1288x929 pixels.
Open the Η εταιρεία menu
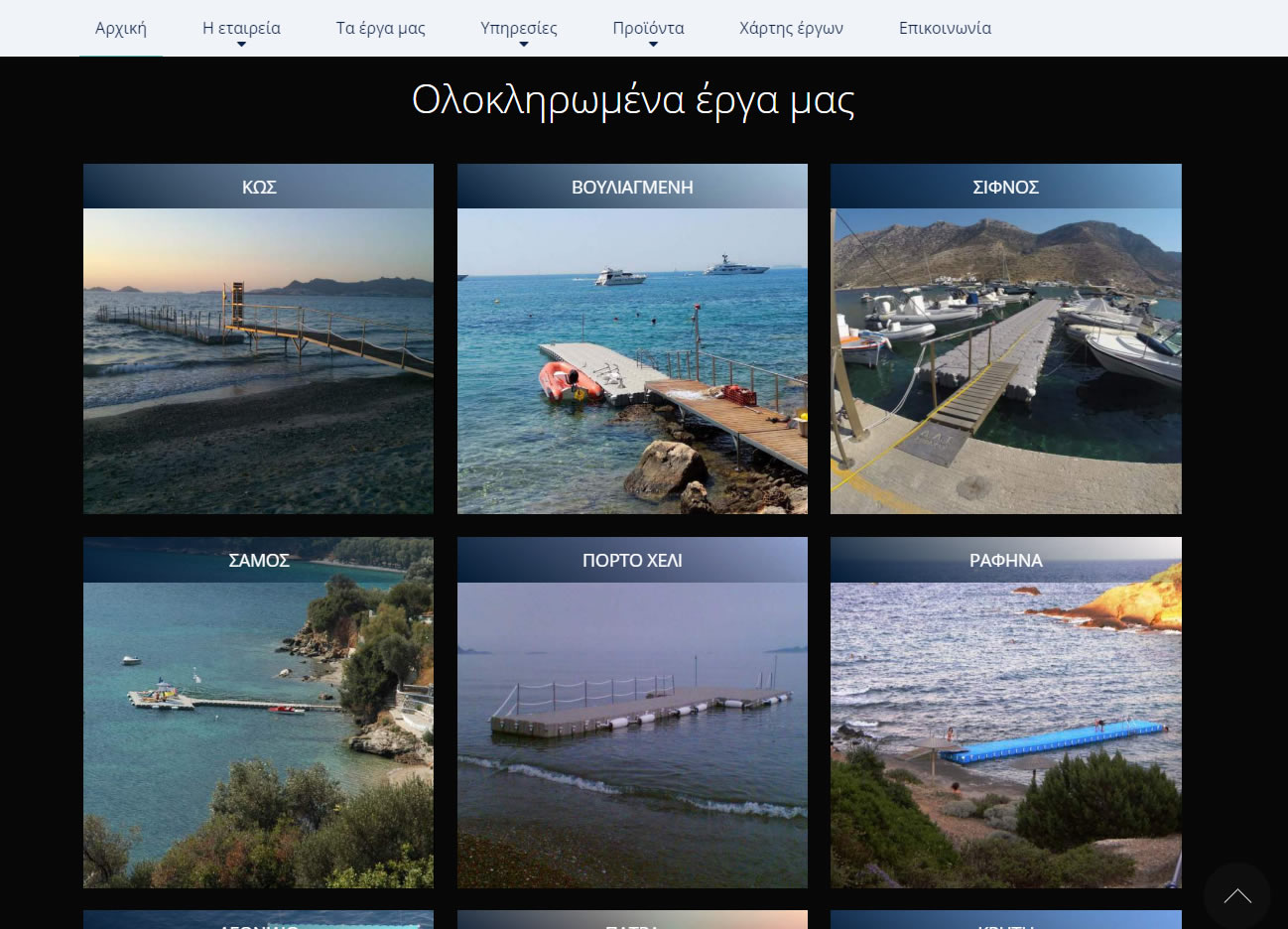tap(241, 28)
